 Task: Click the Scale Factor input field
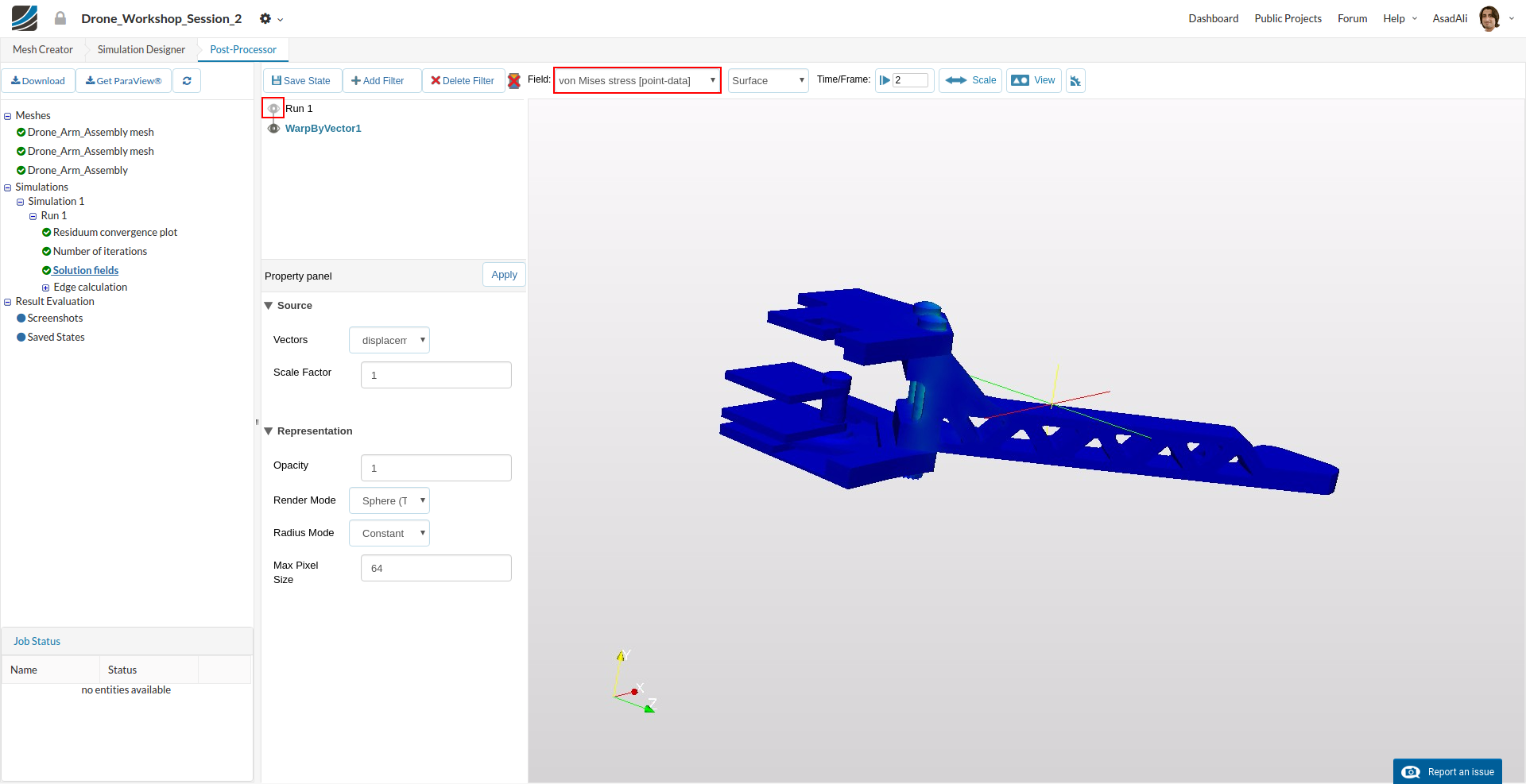click(436, 376)
